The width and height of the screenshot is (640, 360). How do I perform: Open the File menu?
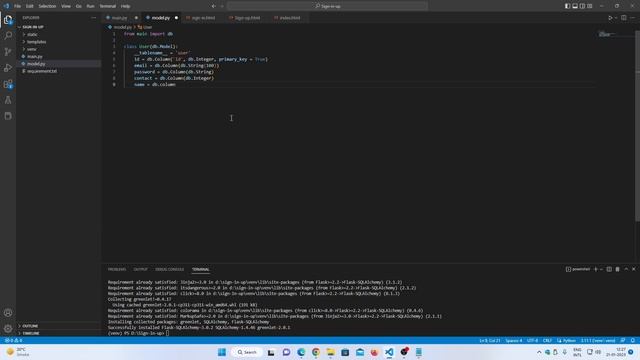point(18,6)
